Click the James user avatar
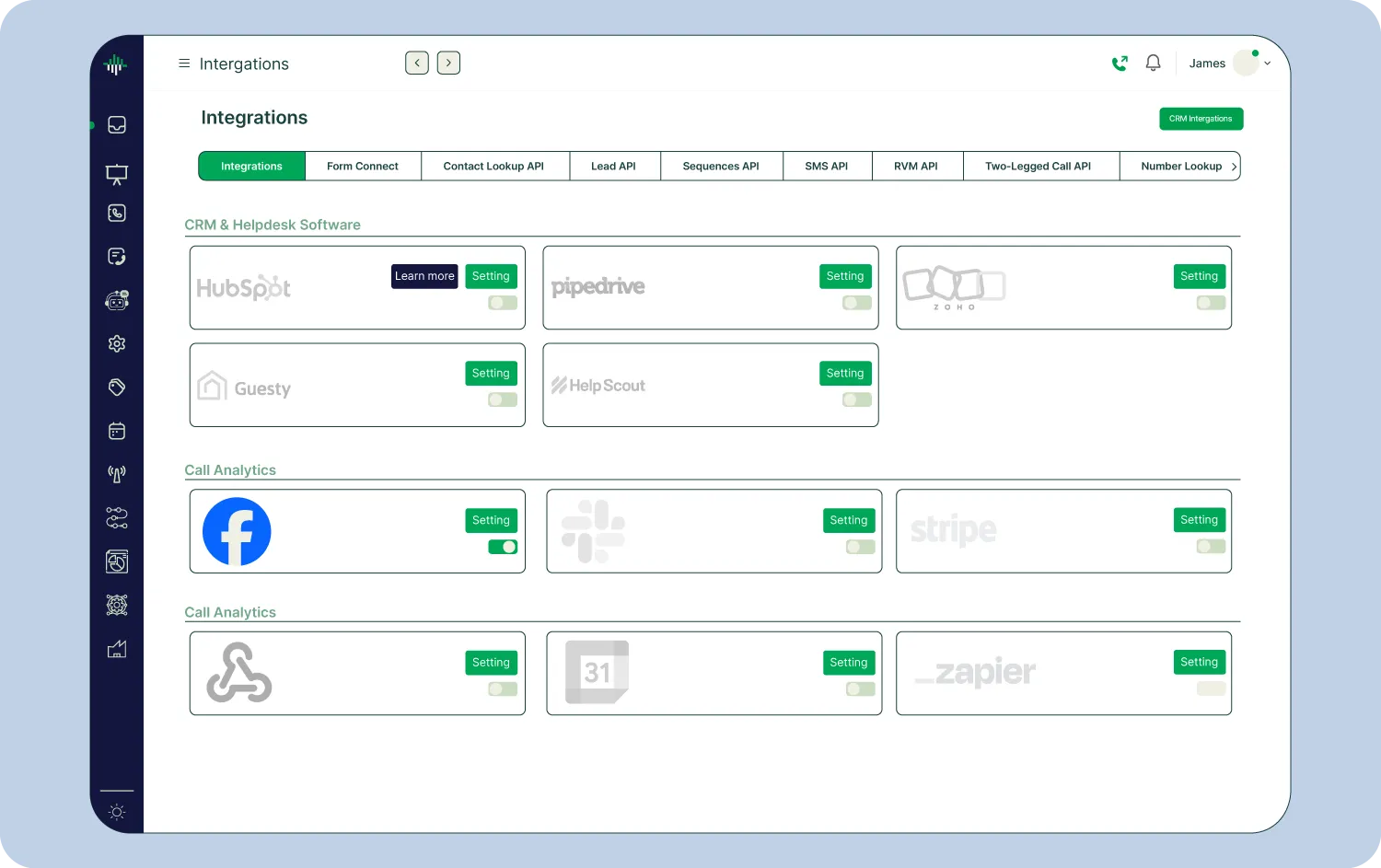1381x868 pixels. click(x=1246, y=63)
